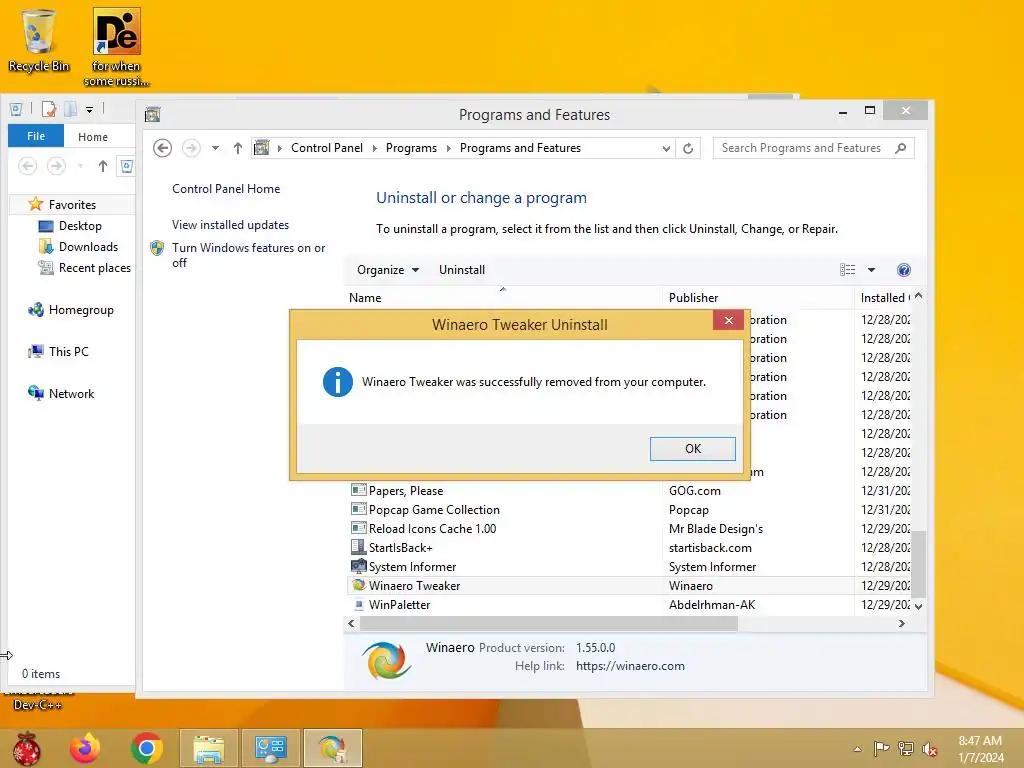The height and width of the screenshot is (768, 1024).
Task: Select Desktop in Explorer navigation pane
Action: pos(80,226)
